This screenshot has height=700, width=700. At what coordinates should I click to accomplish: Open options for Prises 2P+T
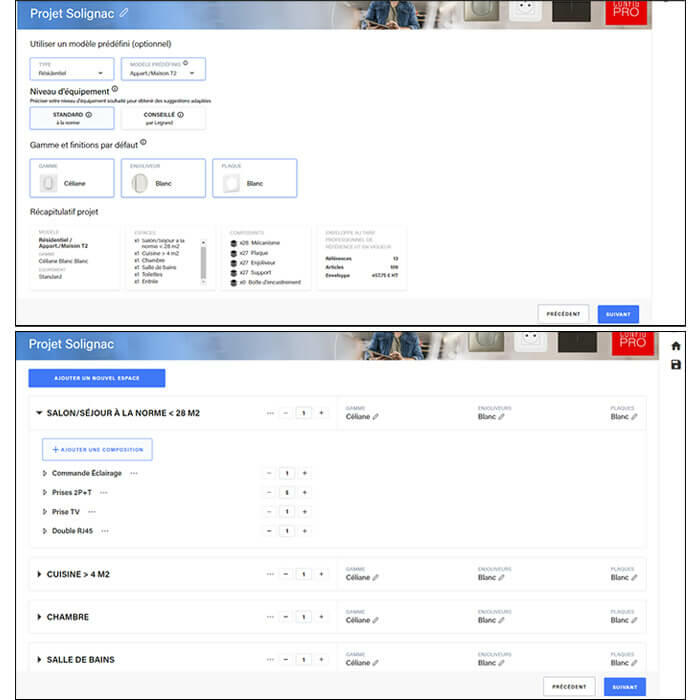104,492
